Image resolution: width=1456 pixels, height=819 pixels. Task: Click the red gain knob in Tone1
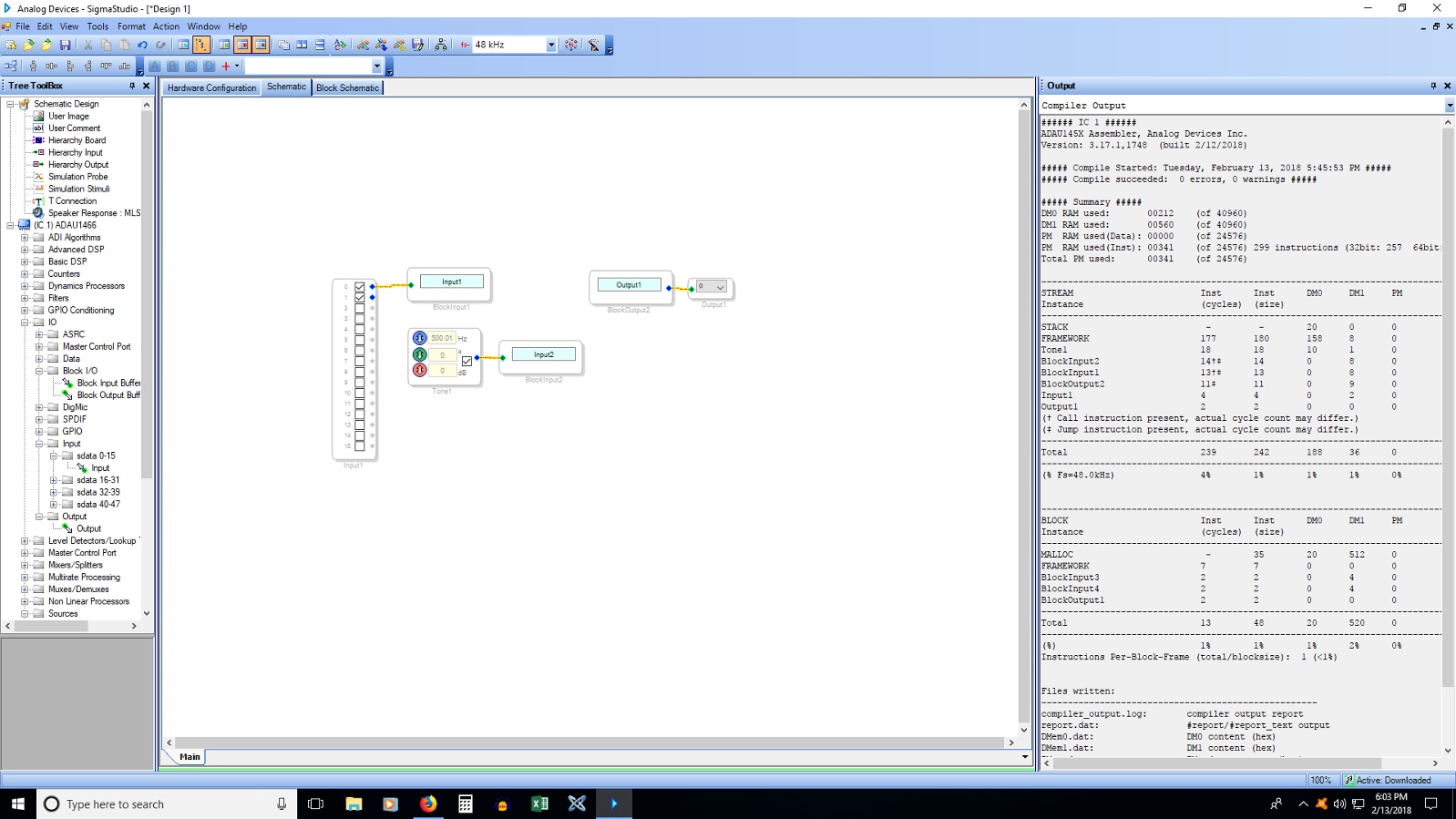pos(420,370)
